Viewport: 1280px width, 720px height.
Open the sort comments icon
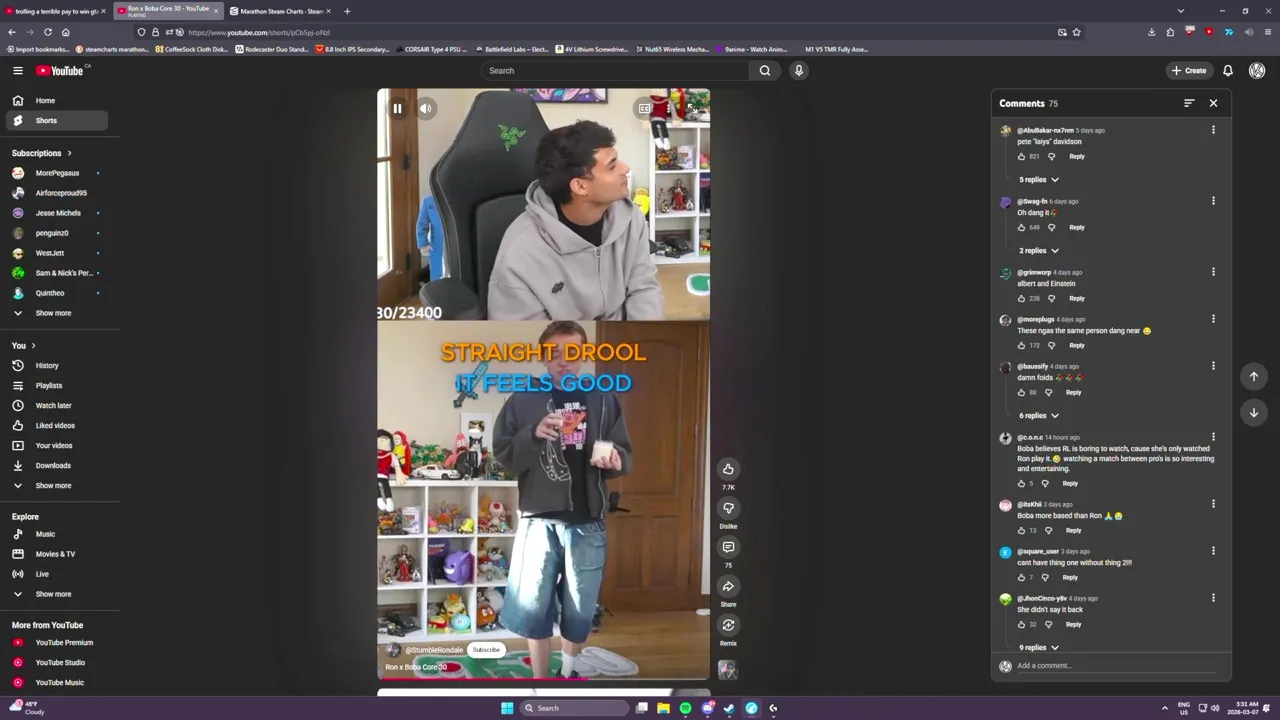1189,103
